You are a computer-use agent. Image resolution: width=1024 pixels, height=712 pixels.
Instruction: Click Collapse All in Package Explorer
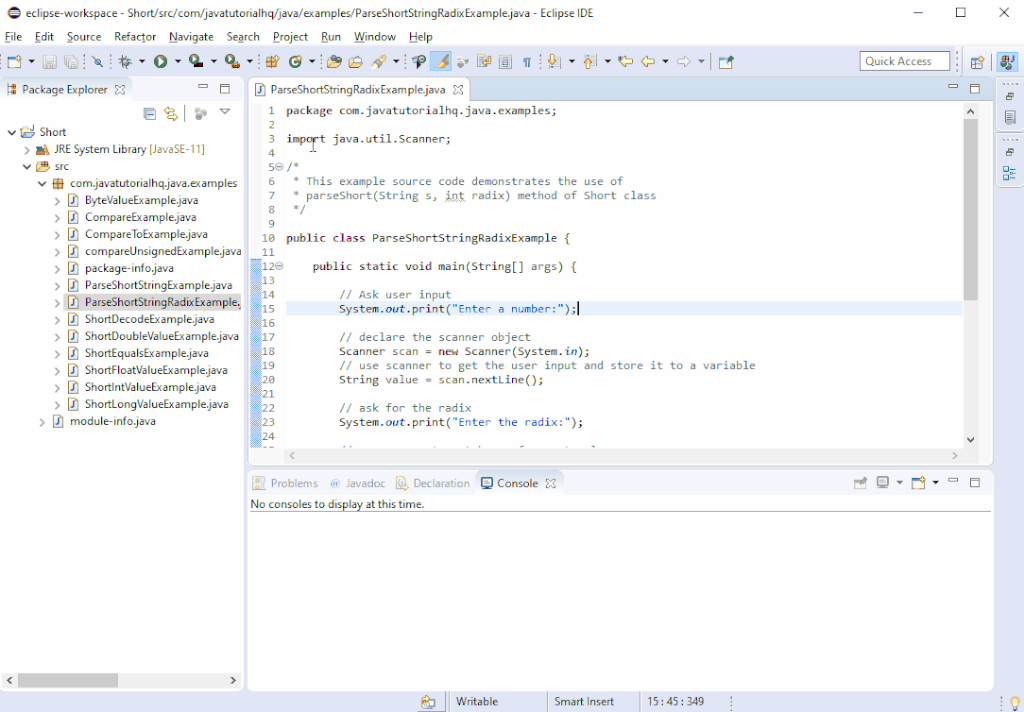coord(150,113)
